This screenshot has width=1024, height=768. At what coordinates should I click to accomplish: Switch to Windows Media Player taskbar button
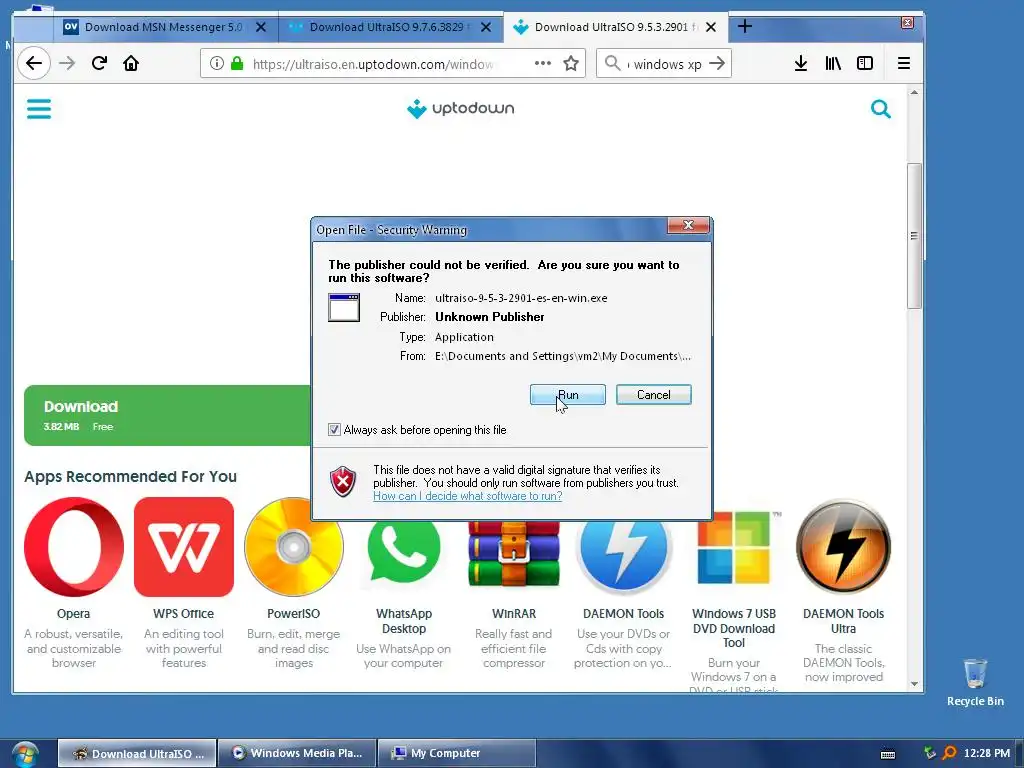tap(297, 754)
